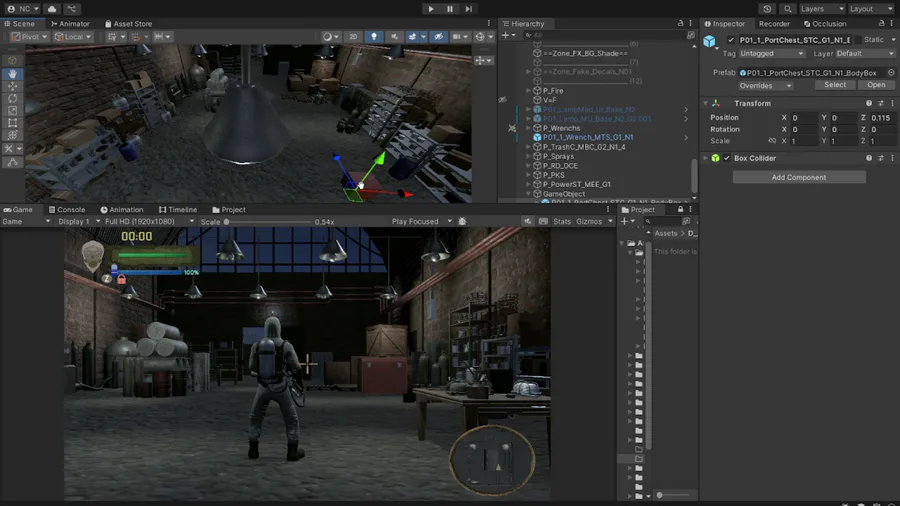
Task: Collapse the GameObject hierarchy item
Action: pos(528,194)
